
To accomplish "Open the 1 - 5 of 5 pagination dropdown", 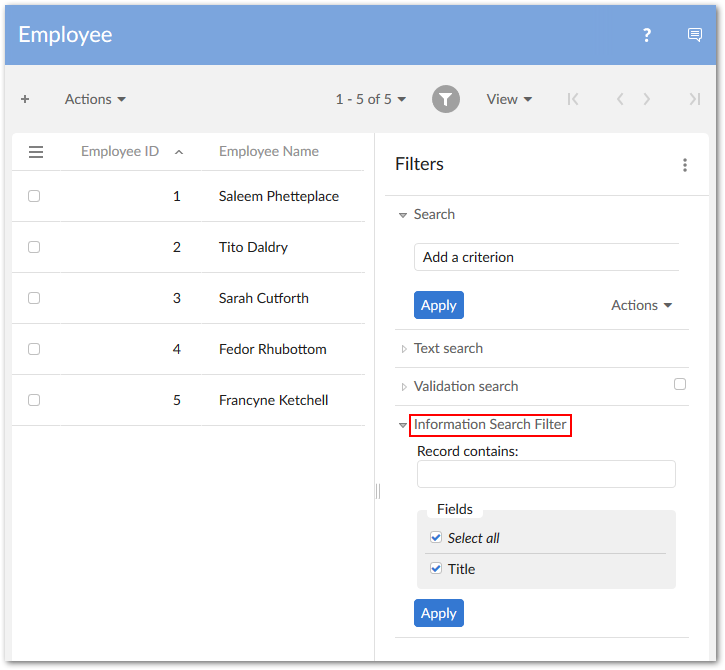I will pos(371,99).
